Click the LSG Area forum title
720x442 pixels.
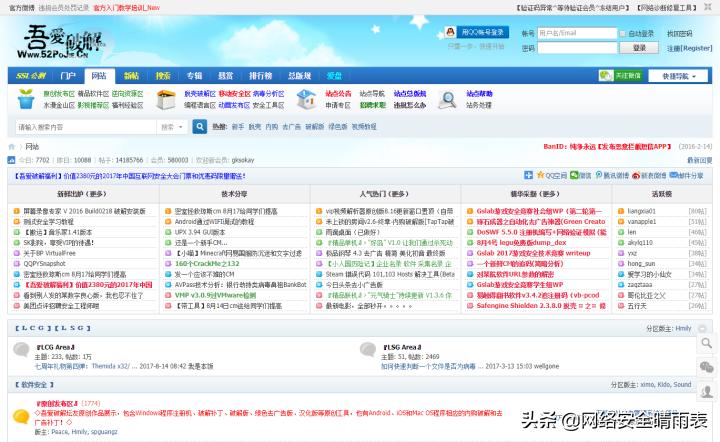click(402, 347)
